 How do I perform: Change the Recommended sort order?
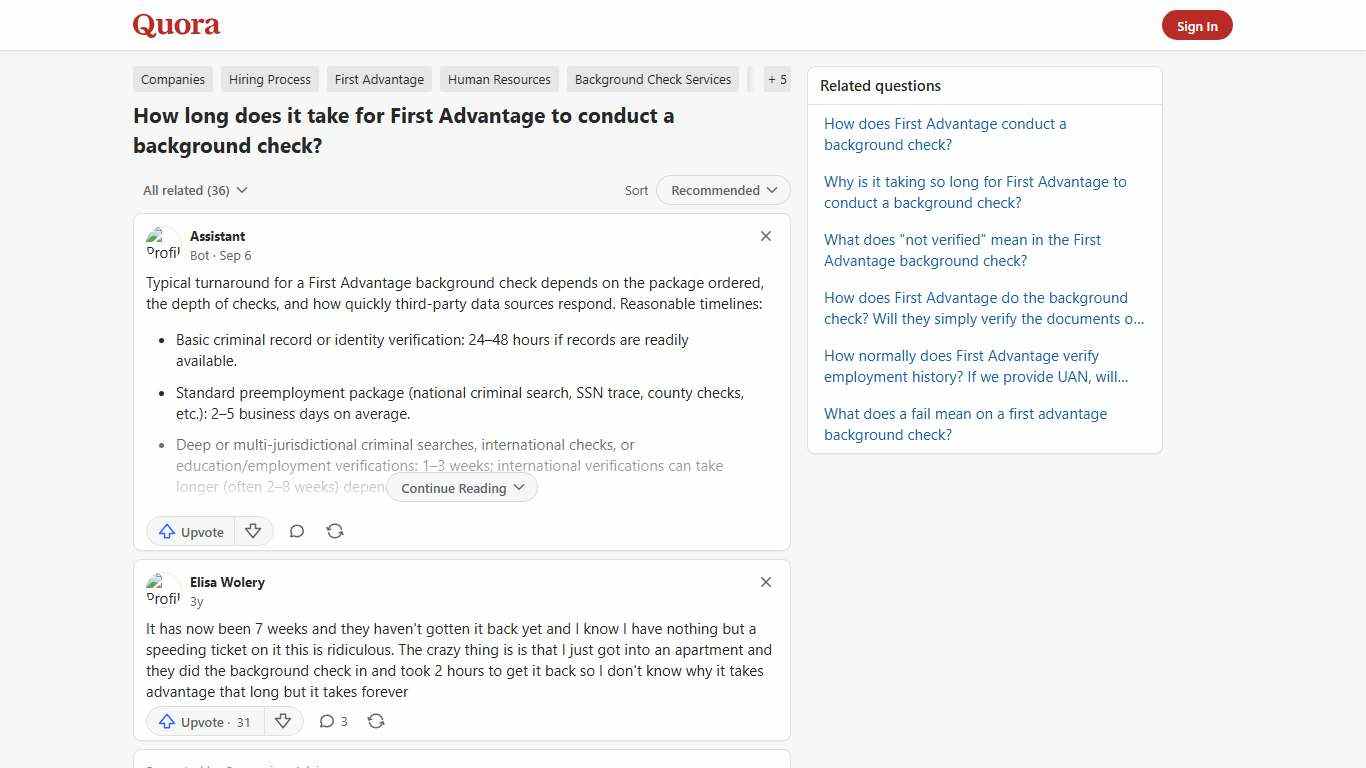pos(722,190)
